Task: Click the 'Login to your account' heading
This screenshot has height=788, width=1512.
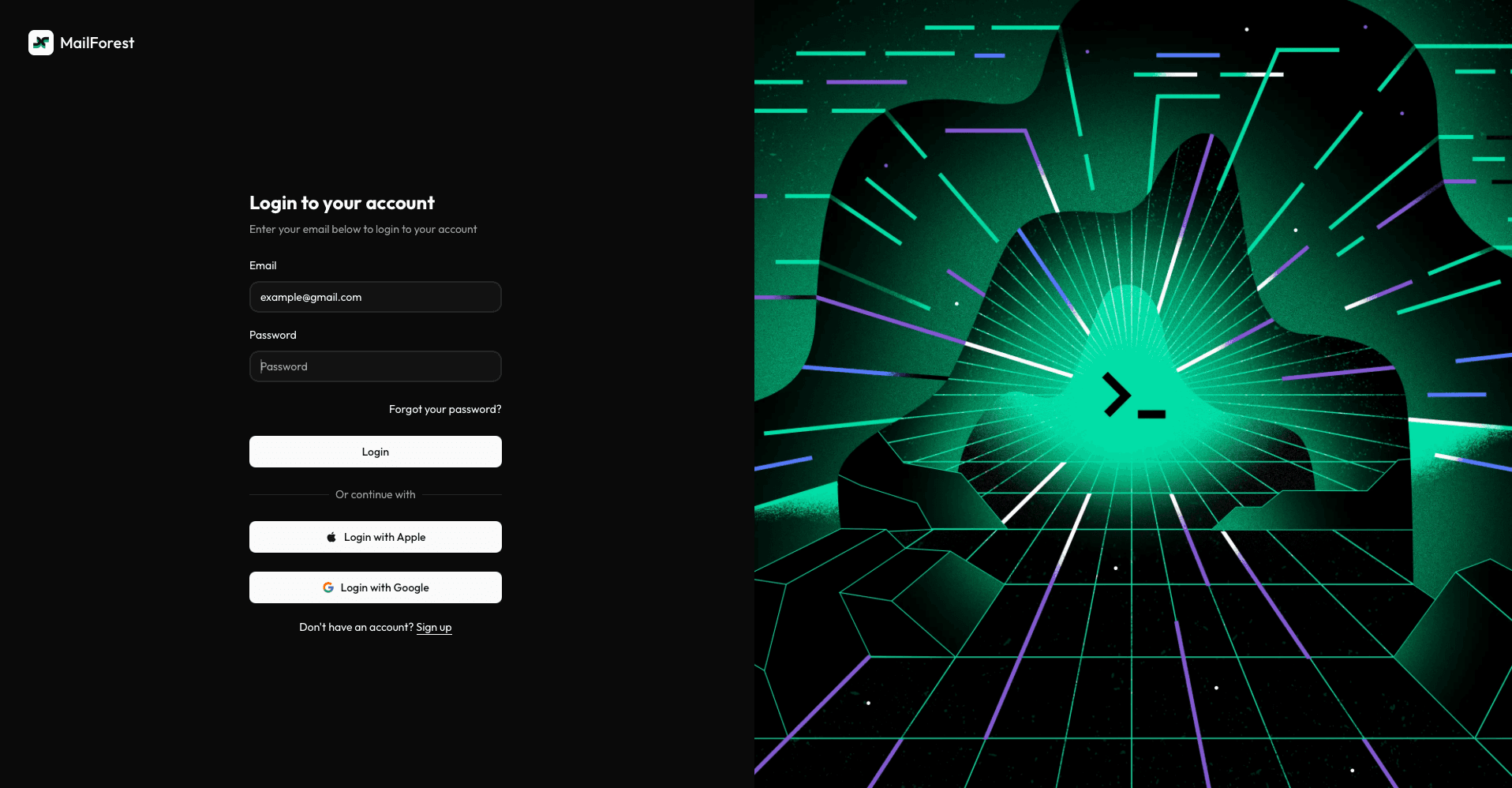Action: point(342,203)
